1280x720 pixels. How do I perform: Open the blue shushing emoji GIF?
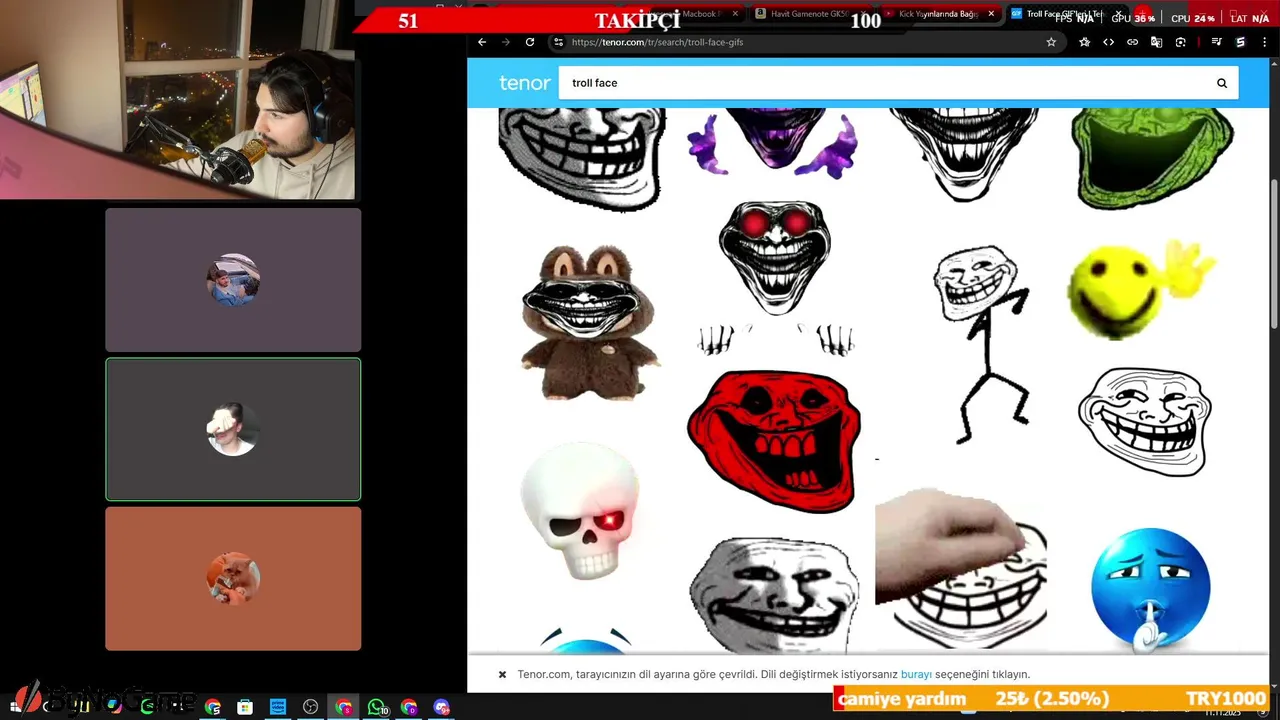tap(1150, 590)
